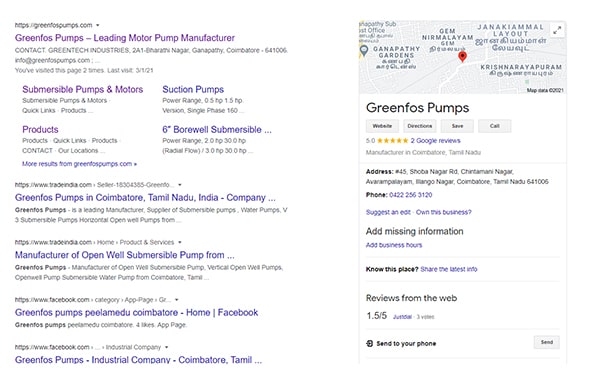Click the Website button in business panel
Viewport: 602px width, 381px height.
[x=382, y=126]
